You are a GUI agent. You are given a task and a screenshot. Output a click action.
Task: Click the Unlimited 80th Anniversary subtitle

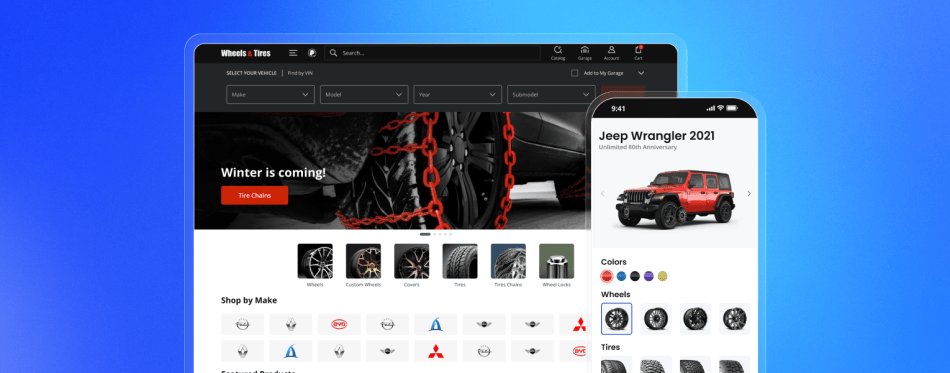click(x=637, y=147)
